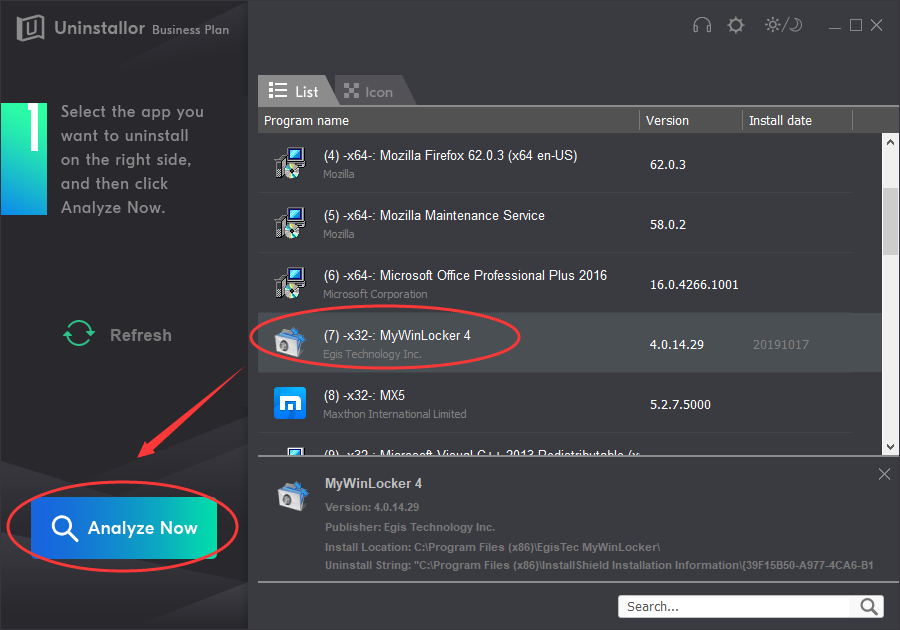Click the Microsoft Office Professional Plus icon
Screen dimensions: 900x630
click(x=290, y=283)
